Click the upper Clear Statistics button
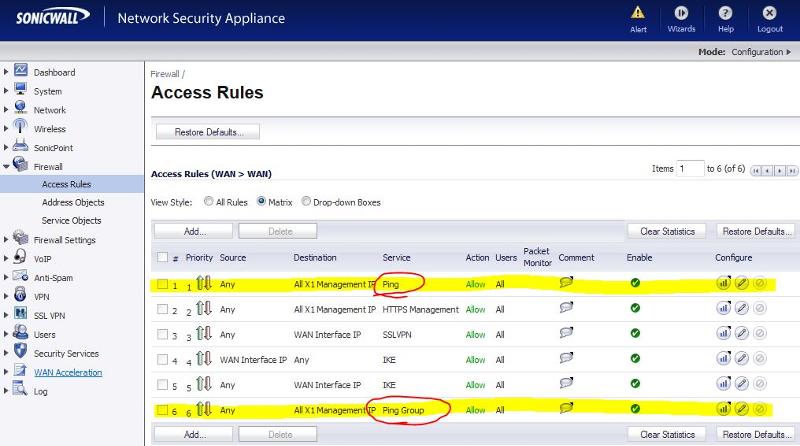Screen dimensions: 800x446 667,231
